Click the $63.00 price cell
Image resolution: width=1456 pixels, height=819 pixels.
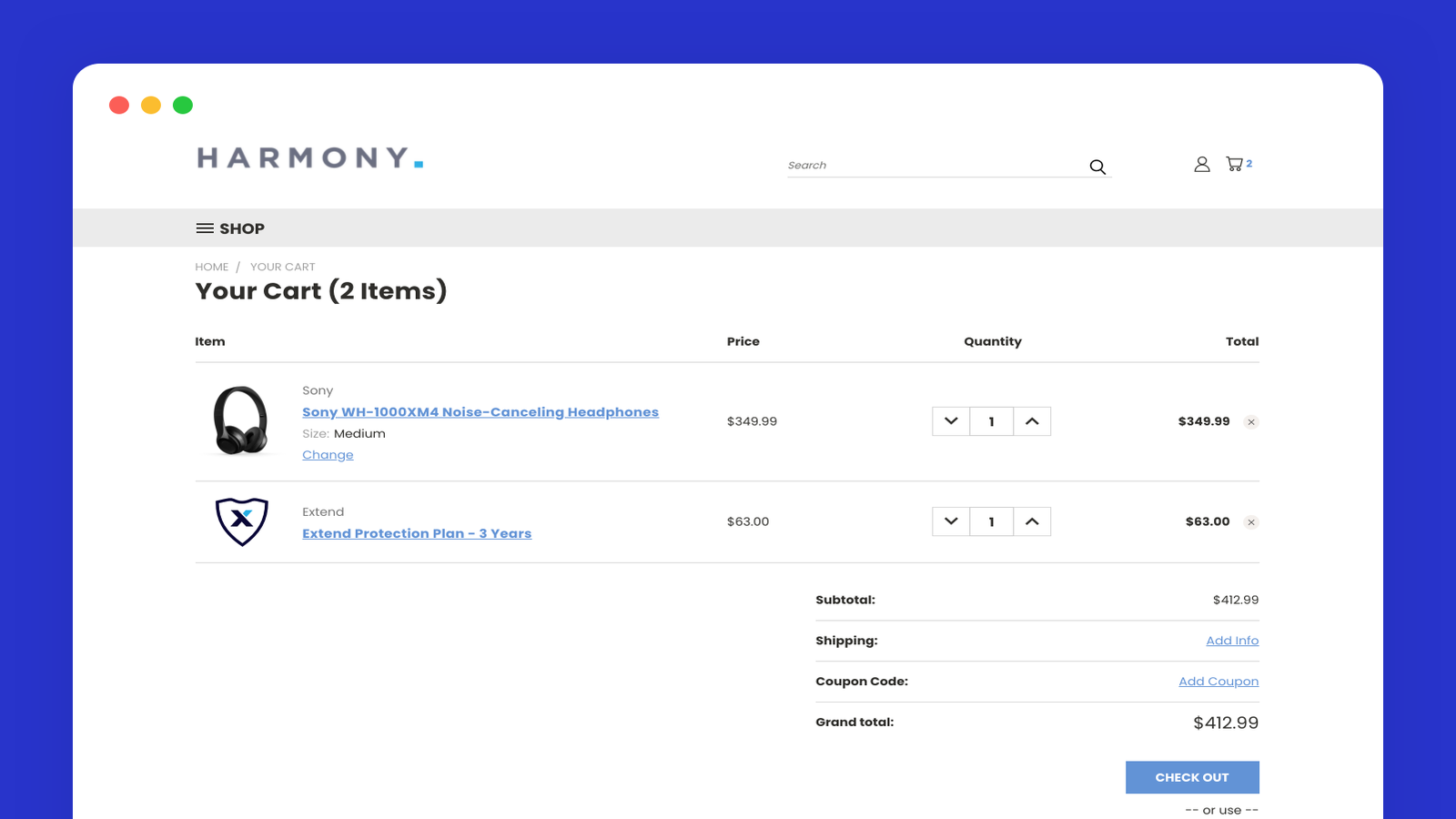pyautogui.click(x=748, y=521)
